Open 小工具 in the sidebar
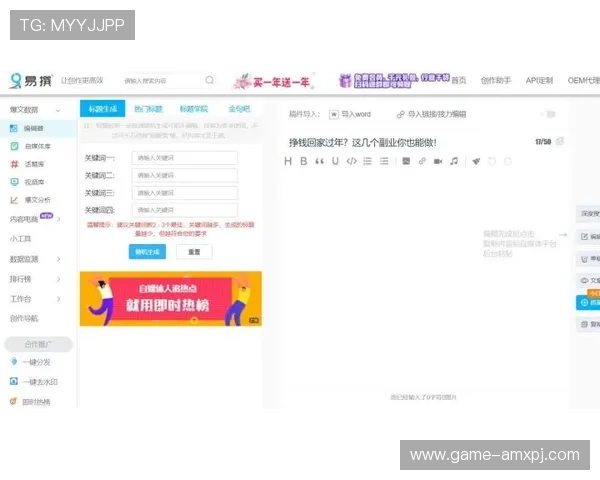 20,239
